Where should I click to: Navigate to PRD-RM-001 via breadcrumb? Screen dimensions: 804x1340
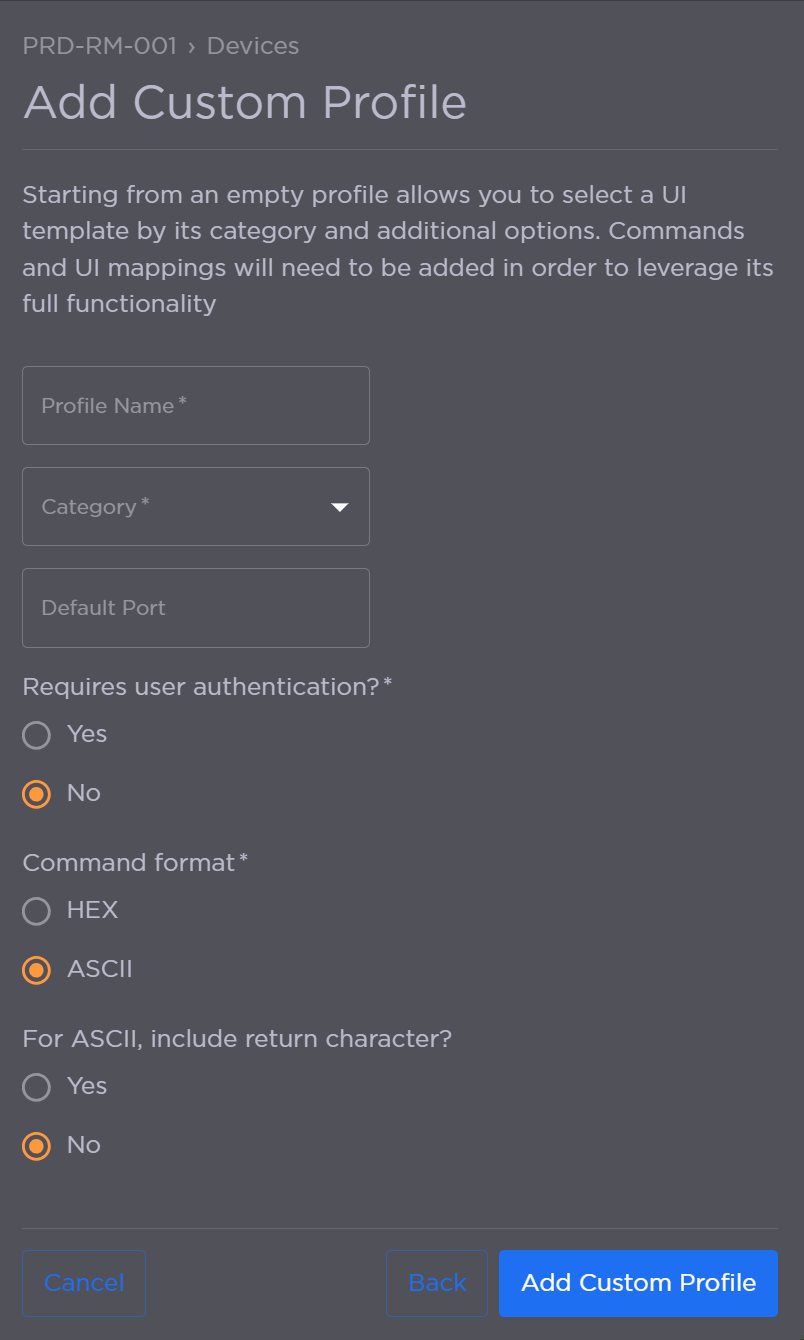tap(99, 45)
